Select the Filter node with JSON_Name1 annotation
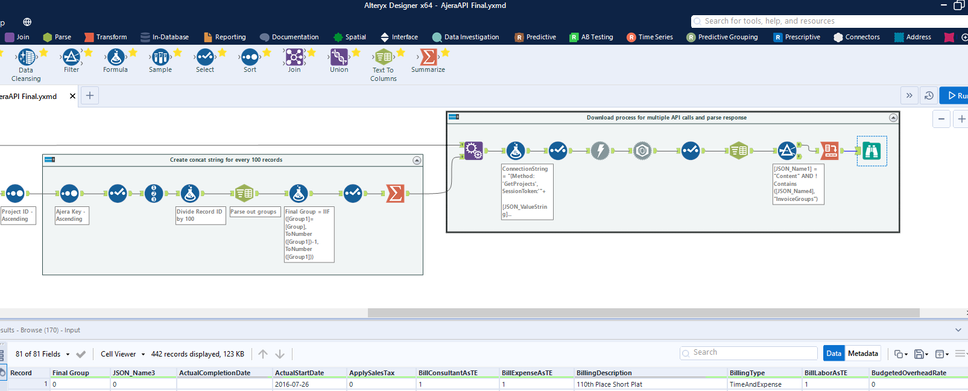This screenshot has width=968, height=391. (786, 151)
